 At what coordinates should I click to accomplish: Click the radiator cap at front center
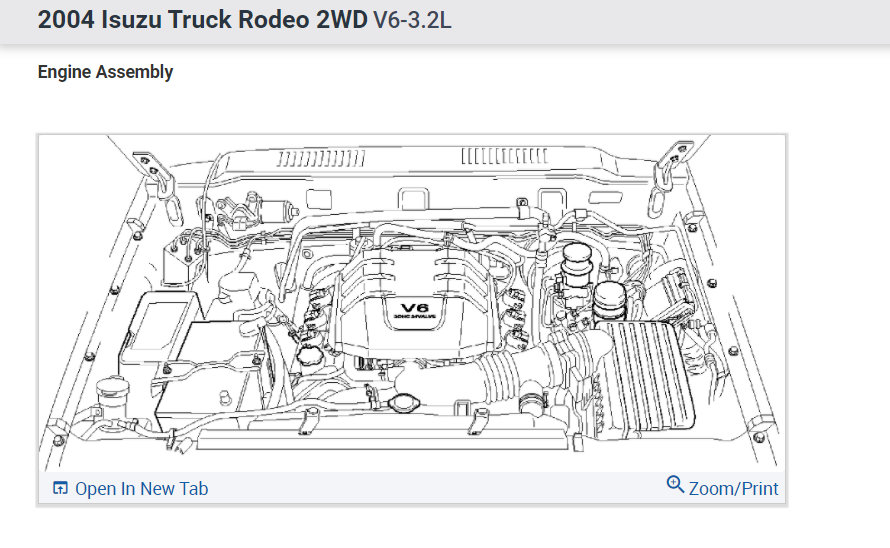click(404, 403)
